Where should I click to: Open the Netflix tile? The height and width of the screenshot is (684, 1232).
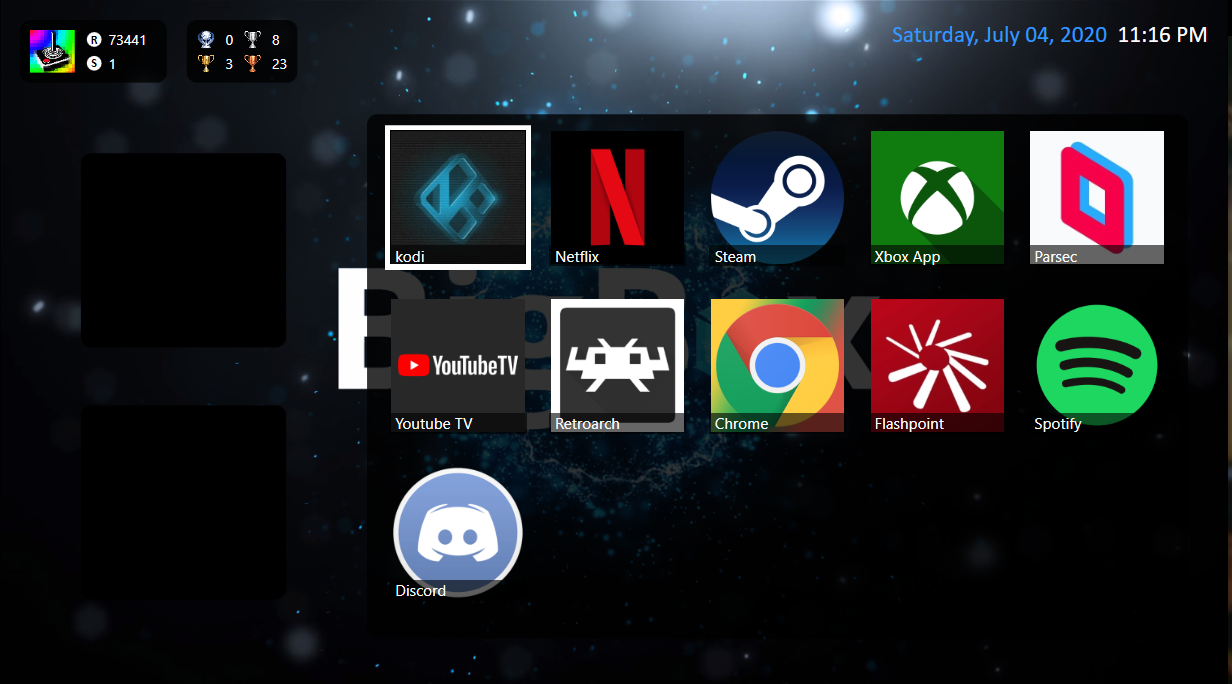point(617,197)
